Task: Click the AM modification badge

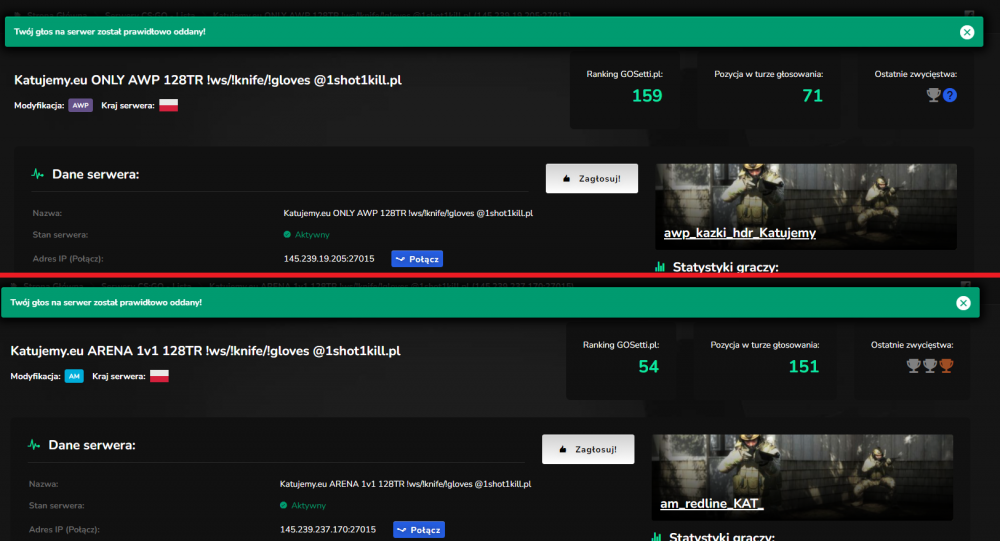Action: click(74, 376)
